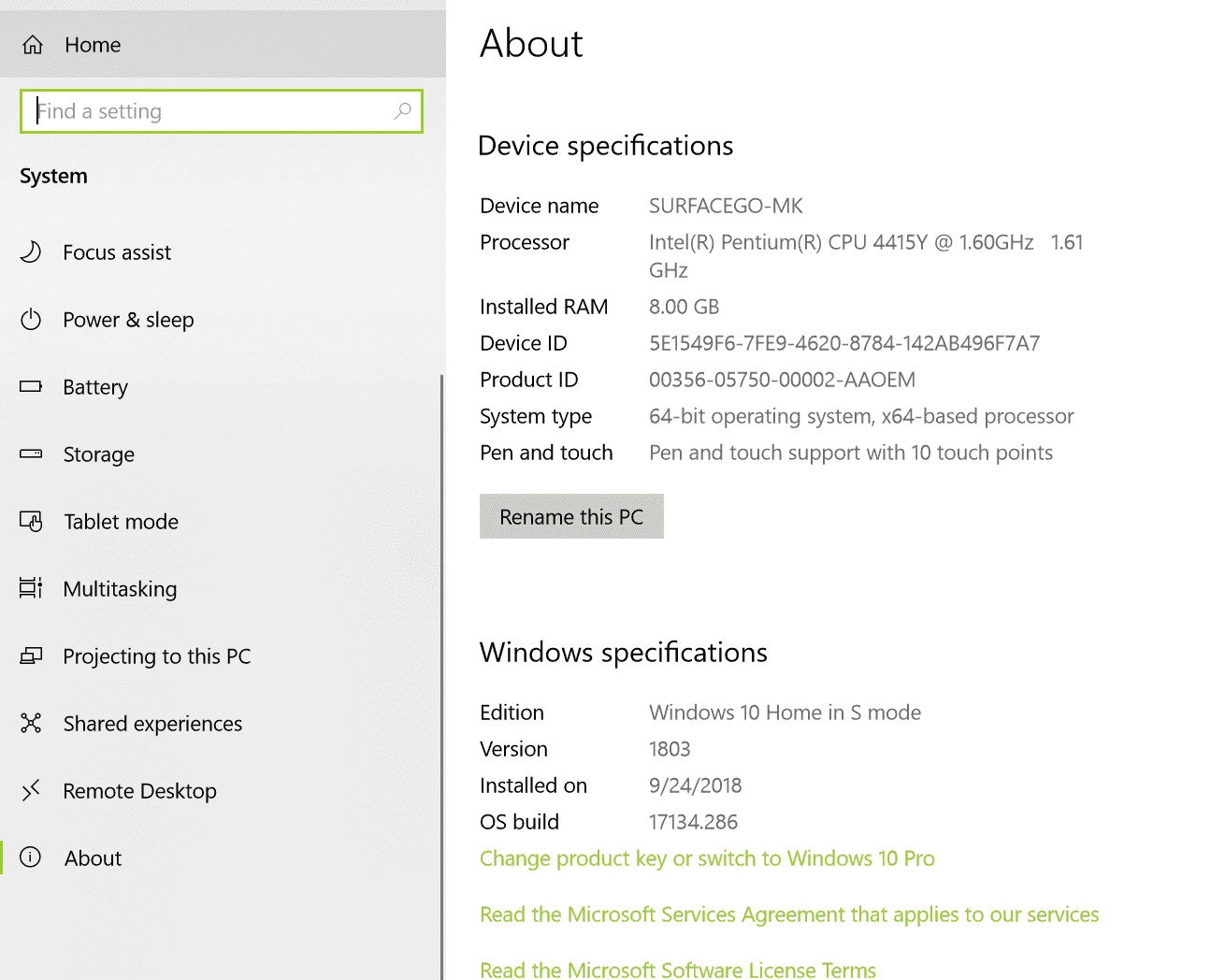Image resolution: width=1225 pixels, height=980 pixels.
Task: Go to Home settings label
Action: click(x=93, y=45)
